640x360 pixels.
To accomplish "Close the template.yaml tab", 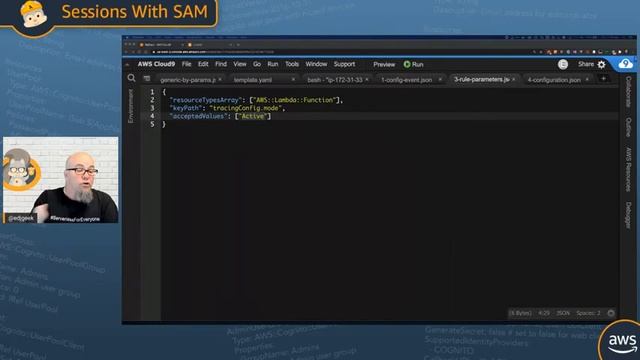I will [x=293, y=80].
